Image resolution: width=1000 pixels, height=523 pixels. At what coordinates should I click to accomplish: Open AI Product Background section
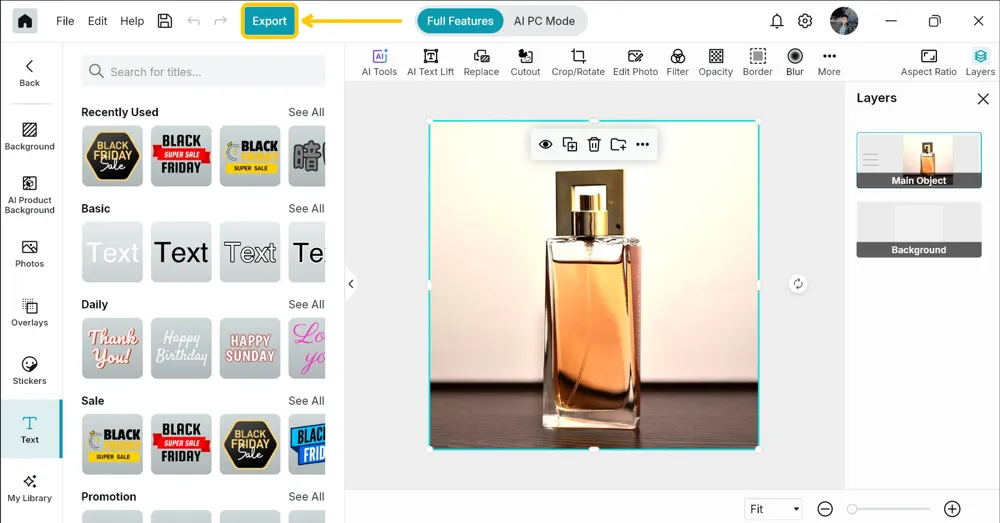click(29, 195)
